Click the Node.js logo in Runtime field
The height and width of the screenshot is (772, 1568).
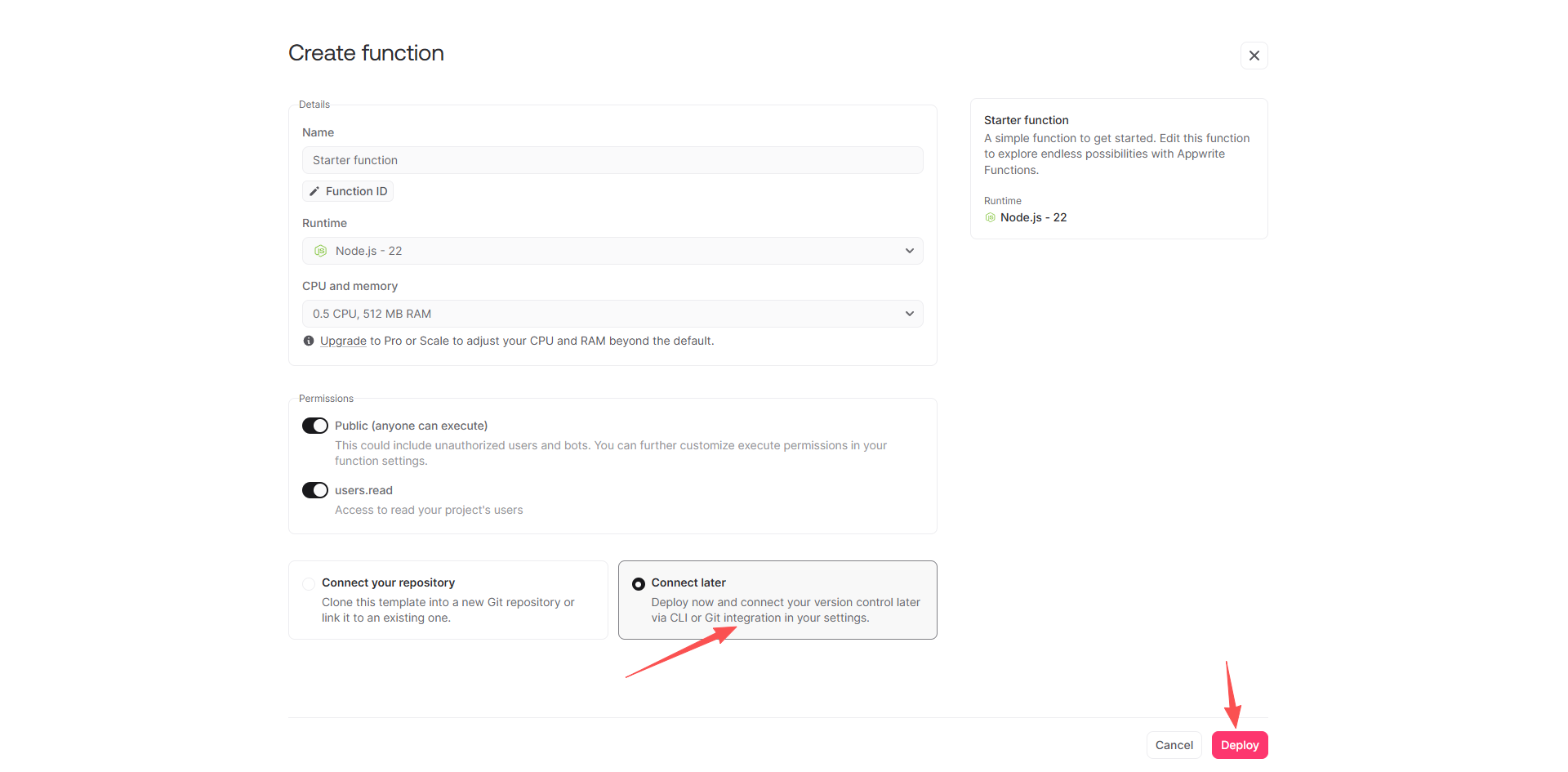(321, 251)
